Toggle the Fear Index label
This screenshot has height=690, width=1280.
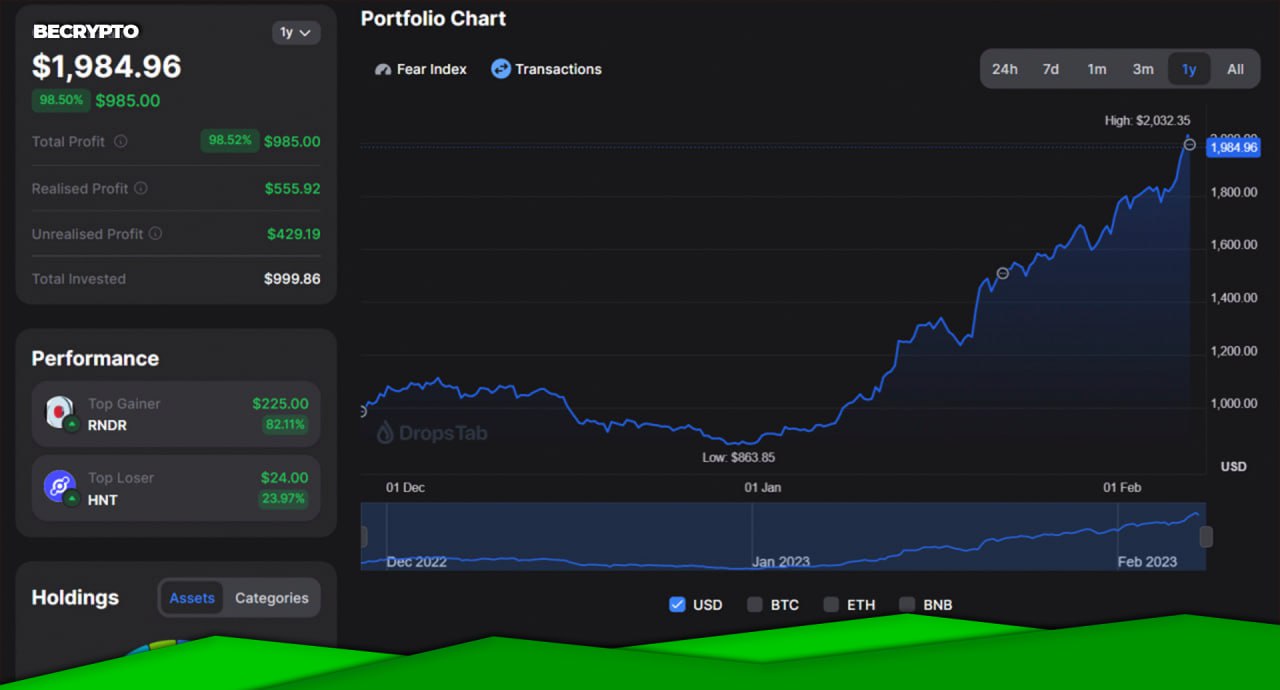click(x=432, y=69)
